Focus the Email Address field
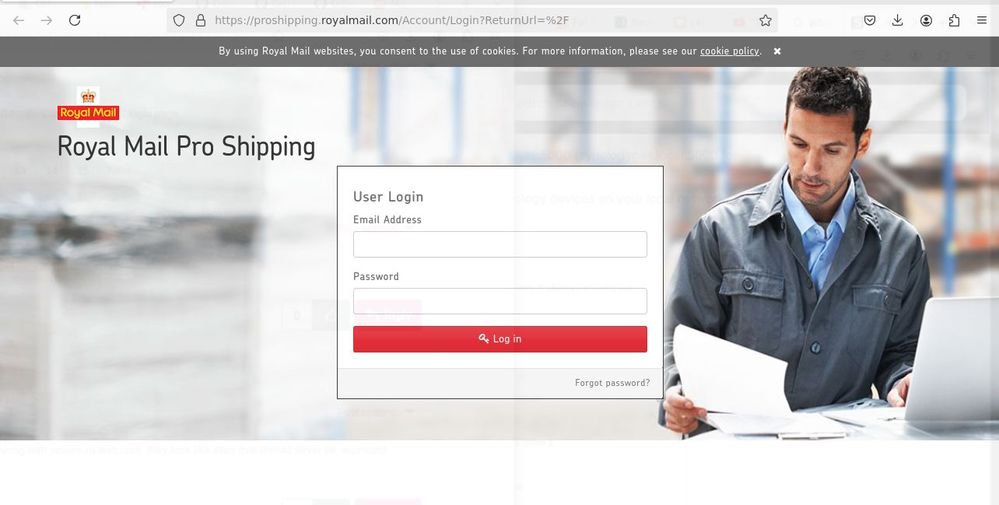999x505 pixels. click(500, 245)
